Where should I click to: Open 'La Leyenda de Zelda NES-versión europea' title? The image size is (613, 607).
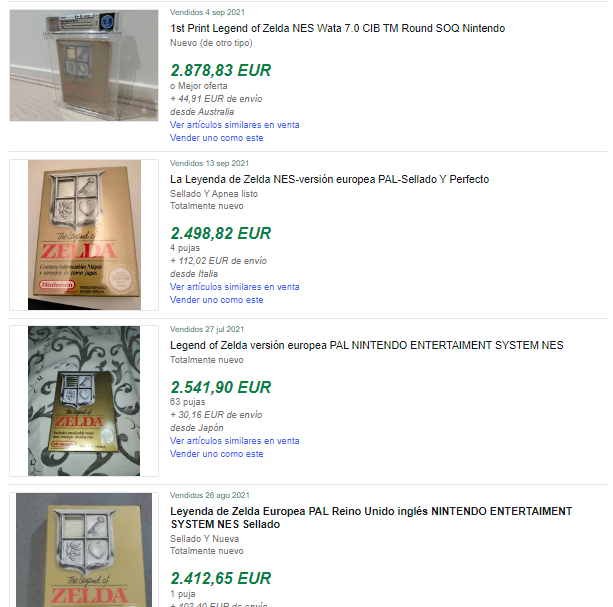pyautogui.click(x=330, y=179)
